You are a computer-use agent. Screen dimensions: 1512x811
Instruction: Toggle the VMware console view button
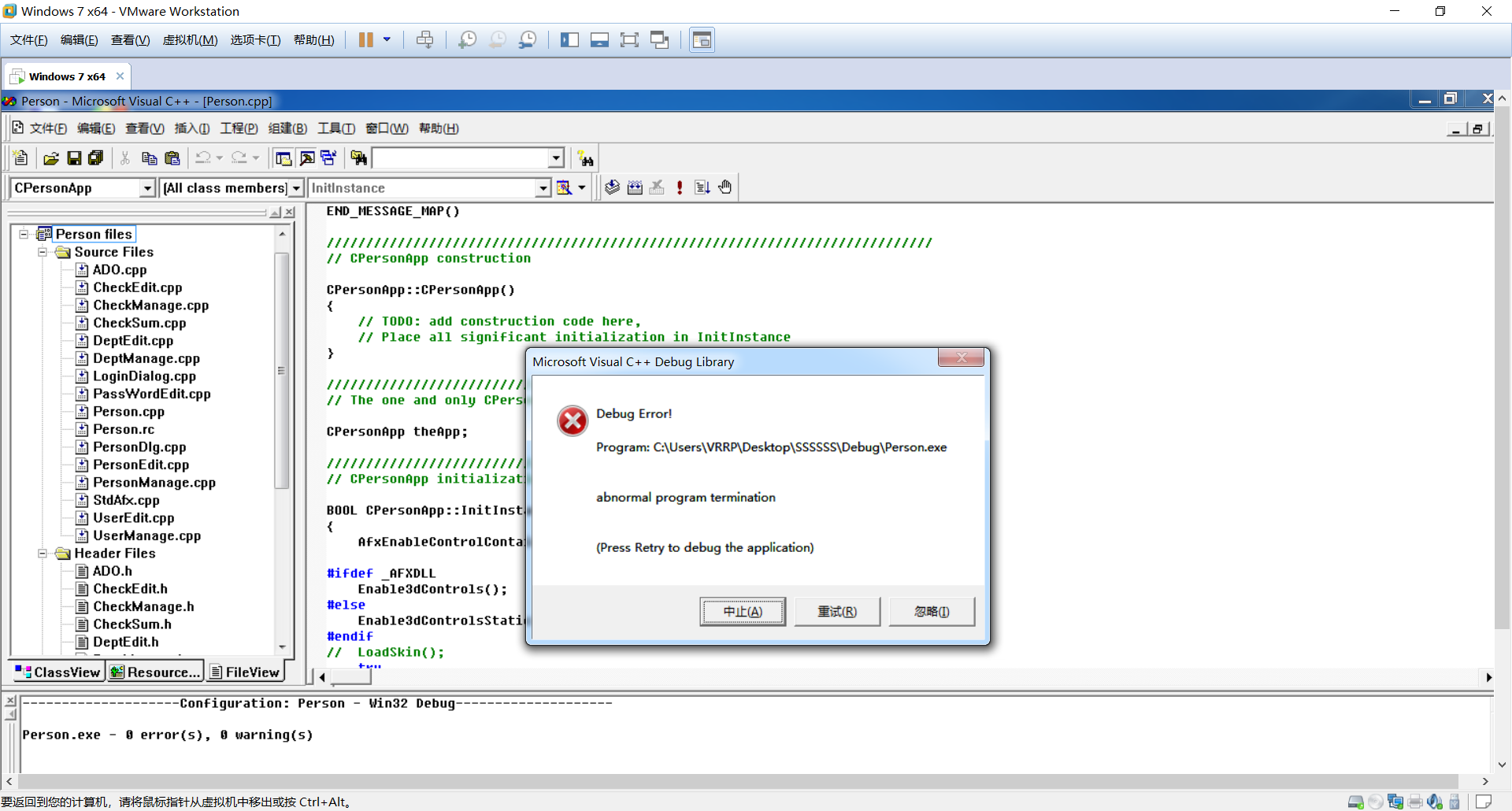pos(702,40)
